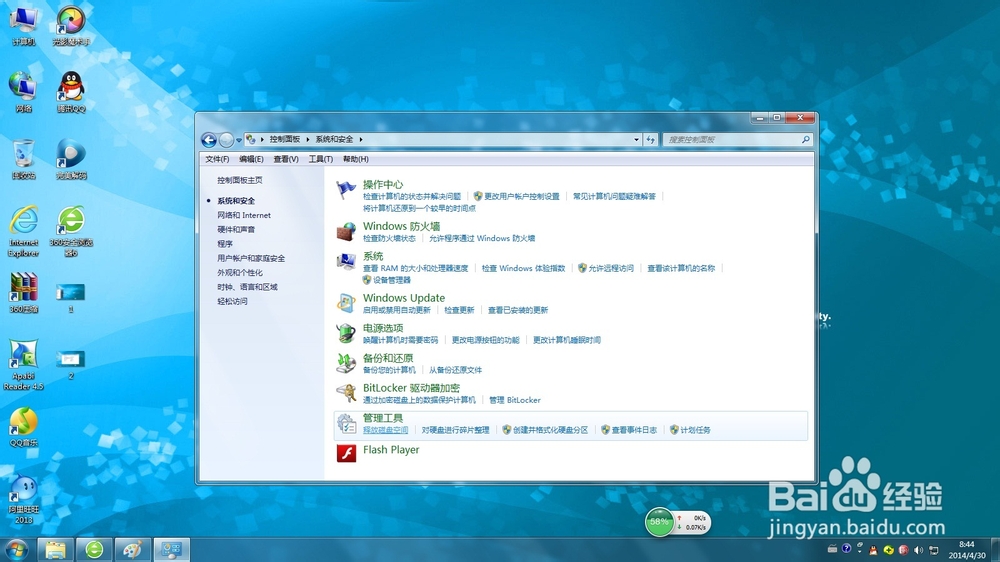Click the Administrative Tools (管理工具) gear icon

click(346, 424)
